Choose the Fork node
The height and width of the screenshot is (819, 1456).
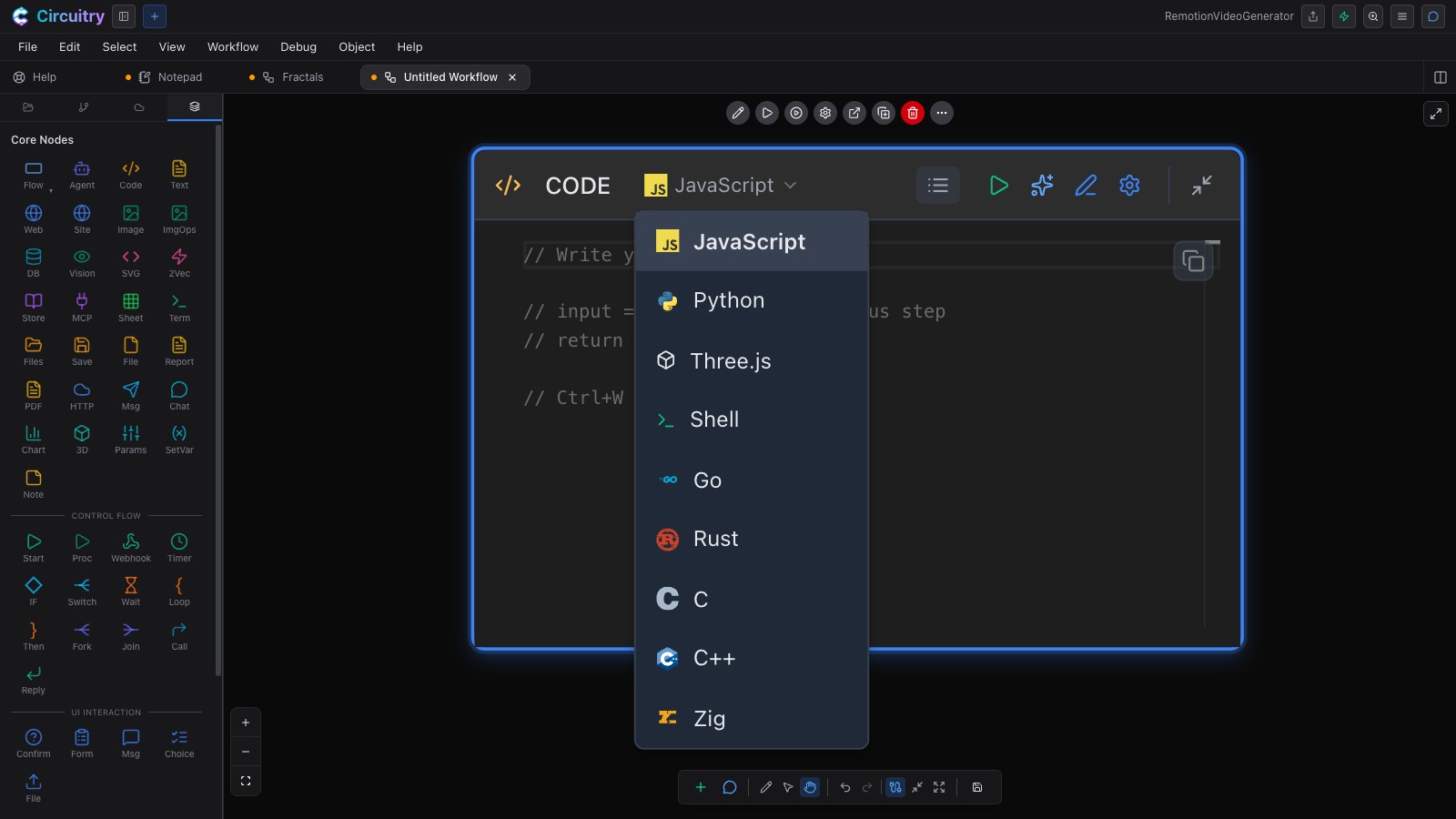pos(82,636)
